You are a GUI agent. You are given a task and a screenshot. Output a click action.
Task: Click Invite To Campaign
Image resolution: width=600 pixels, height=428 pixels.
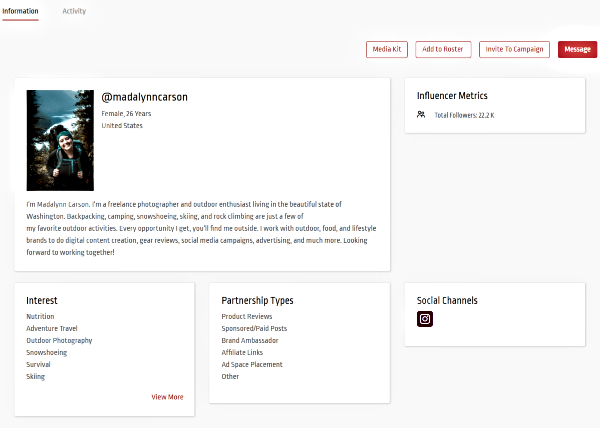point(514,49)
